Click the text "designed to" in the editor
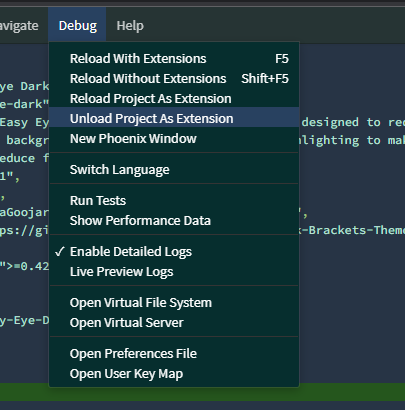Image resolution: width=405 pixels, height=410 pixels. pyautogui.click(x=341, y=122)
